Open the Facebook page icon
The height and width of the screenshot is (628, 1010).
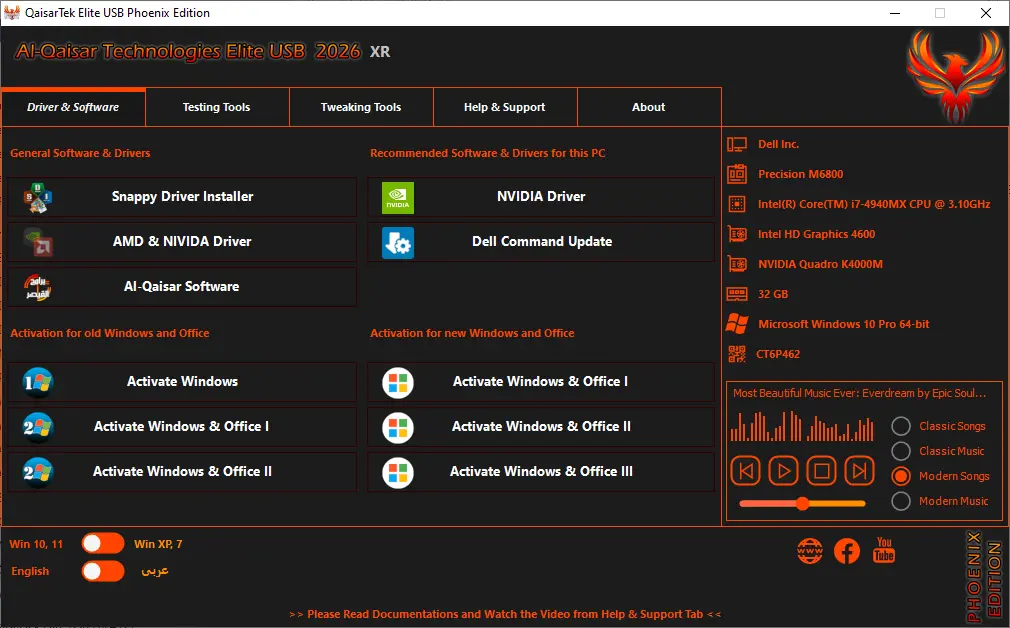point(846,551)
